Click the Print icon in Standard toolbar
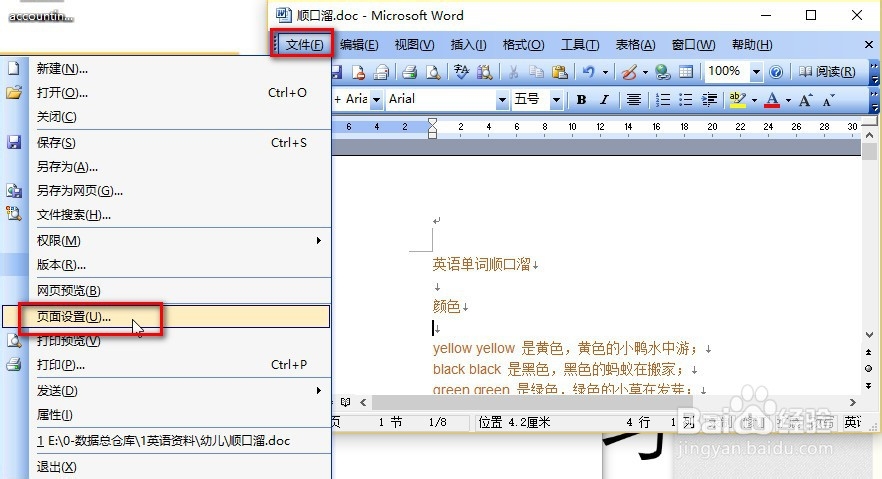The width and height of the screenshot is (882, 479). click(410, 72)
